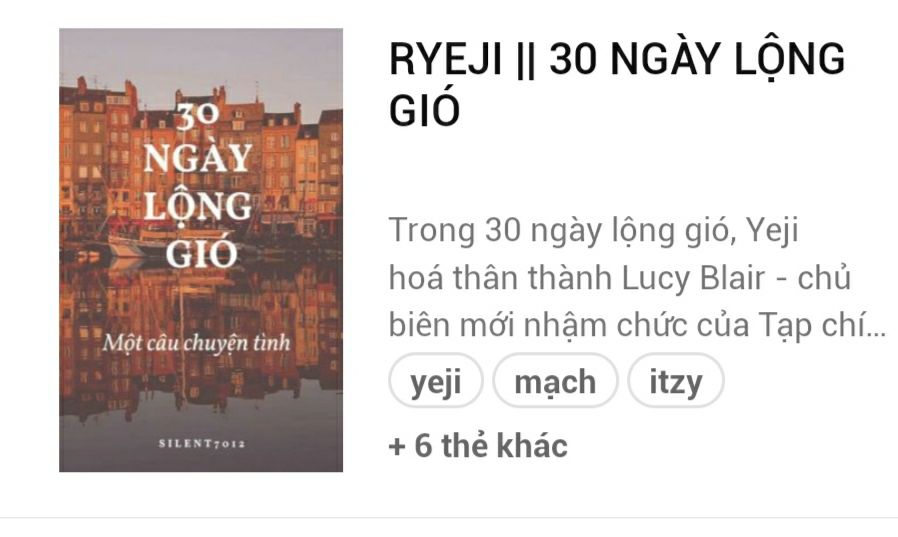Select the itzy tag

pyautogui.click(x=676, y=381)
